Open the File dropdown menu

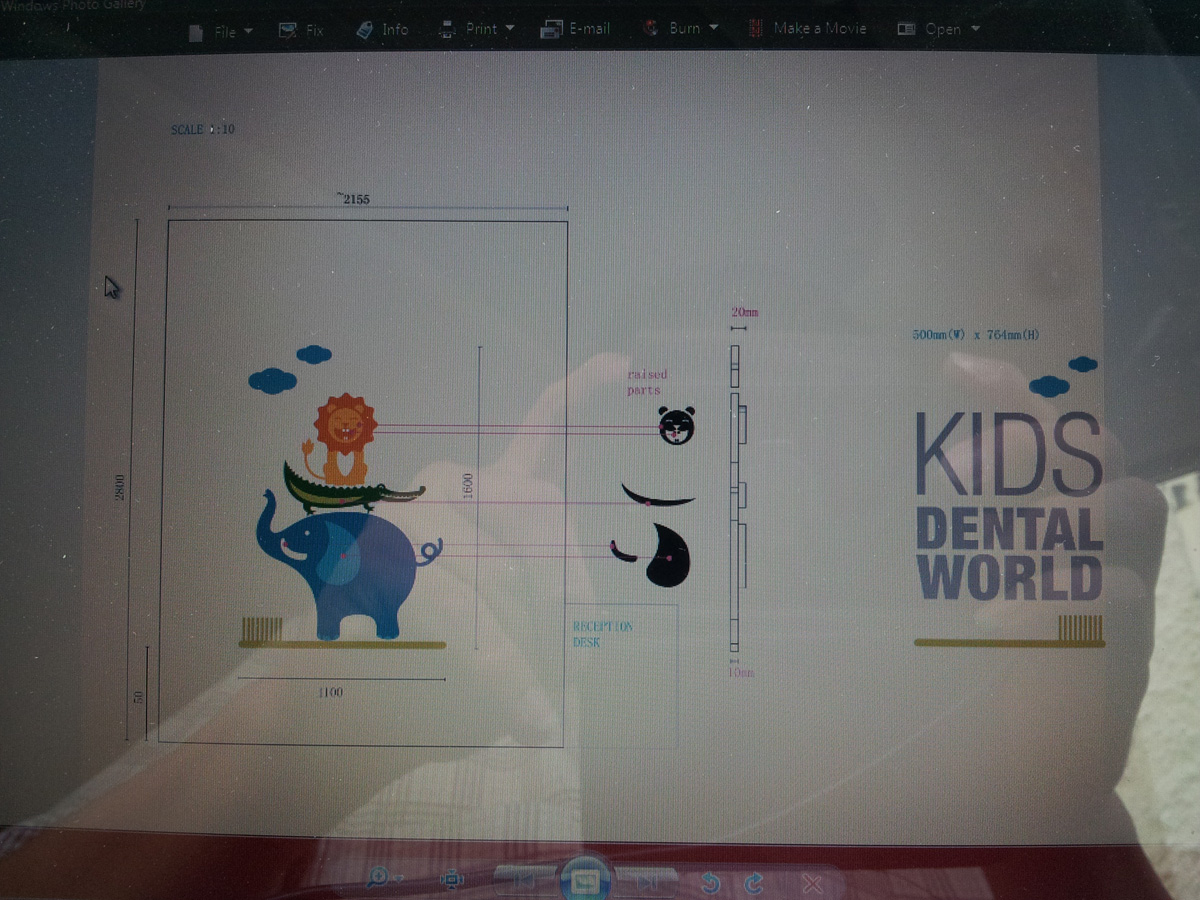[221, 31]
